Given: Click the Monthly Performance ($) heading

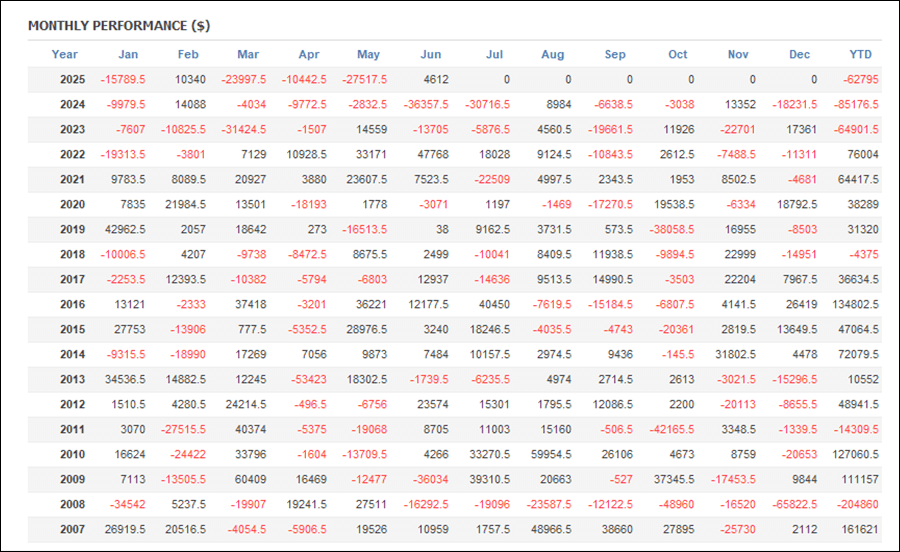Looking at the screenshot, I should [x=119, y=26].
